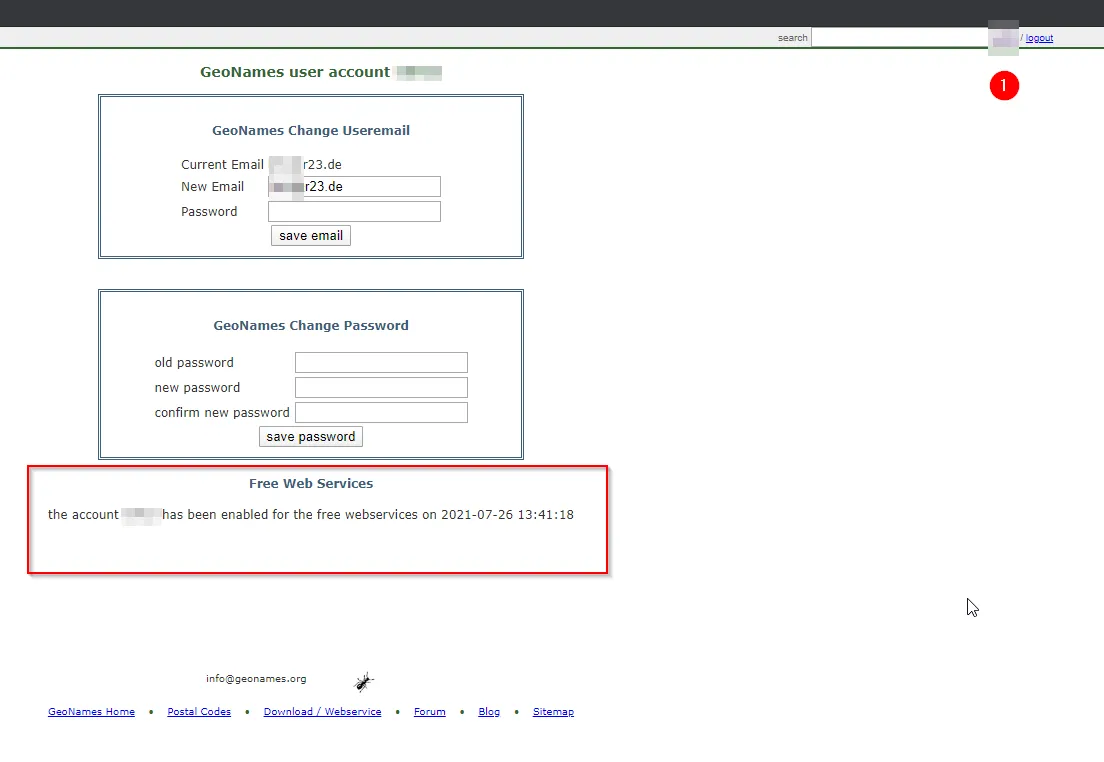1104x762 pixels.
Task: Click the old password field
Action: (381, 362)
